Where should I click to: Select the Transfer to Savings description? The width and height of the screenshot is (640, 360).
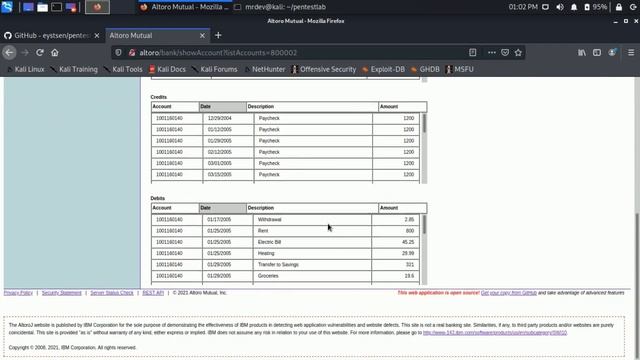[x=278, y=264]
